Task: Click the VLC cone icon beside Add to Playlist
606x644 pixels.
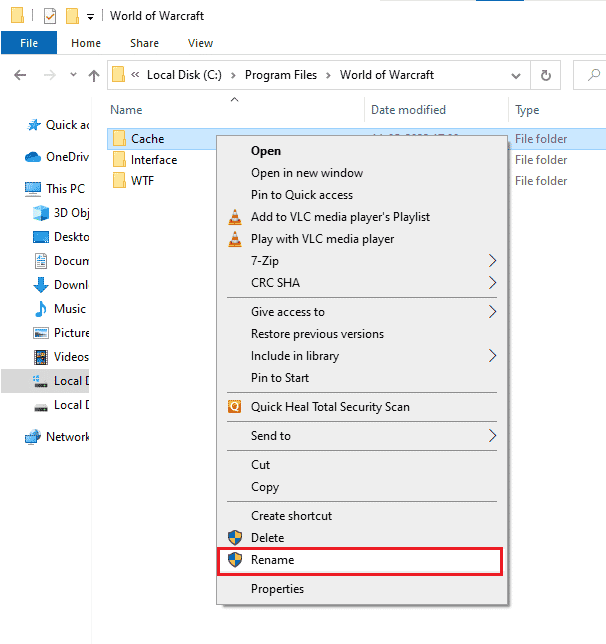Action: tap(235, 217)
